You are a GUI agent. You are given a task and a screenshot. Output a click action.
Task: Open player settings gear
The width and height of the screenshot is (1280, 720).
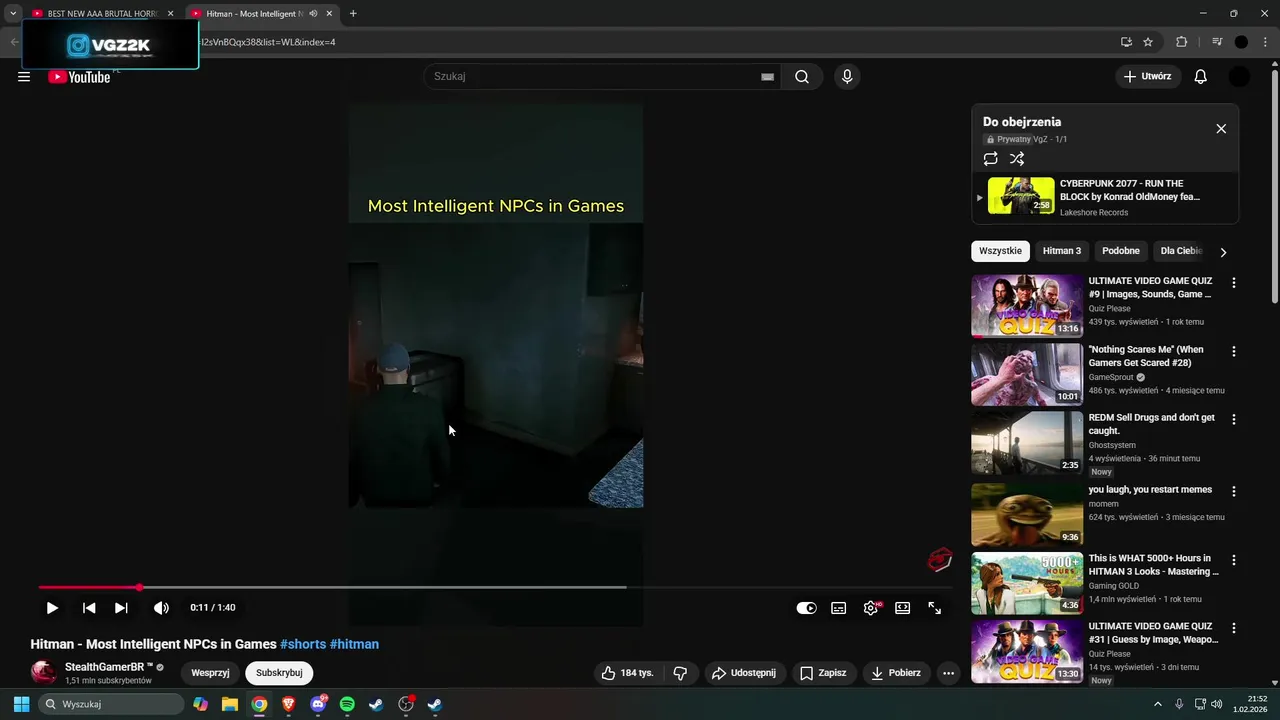coord(871,608)
